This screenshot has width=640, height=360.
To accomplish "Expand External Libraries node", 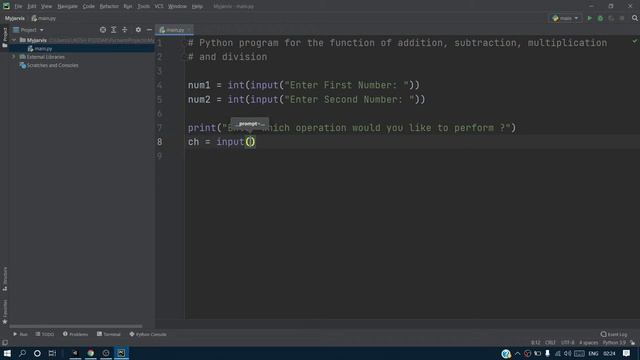I will pyautogui.click(x=14, y=57).
